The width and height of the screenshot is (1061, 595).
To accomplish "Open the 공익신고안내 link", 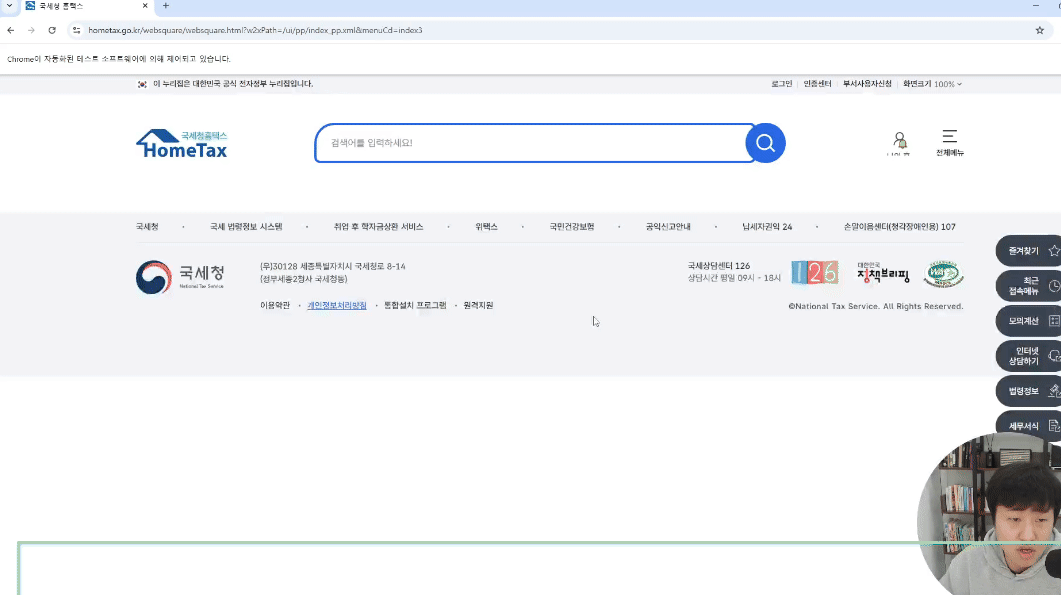I will [668, 227].
